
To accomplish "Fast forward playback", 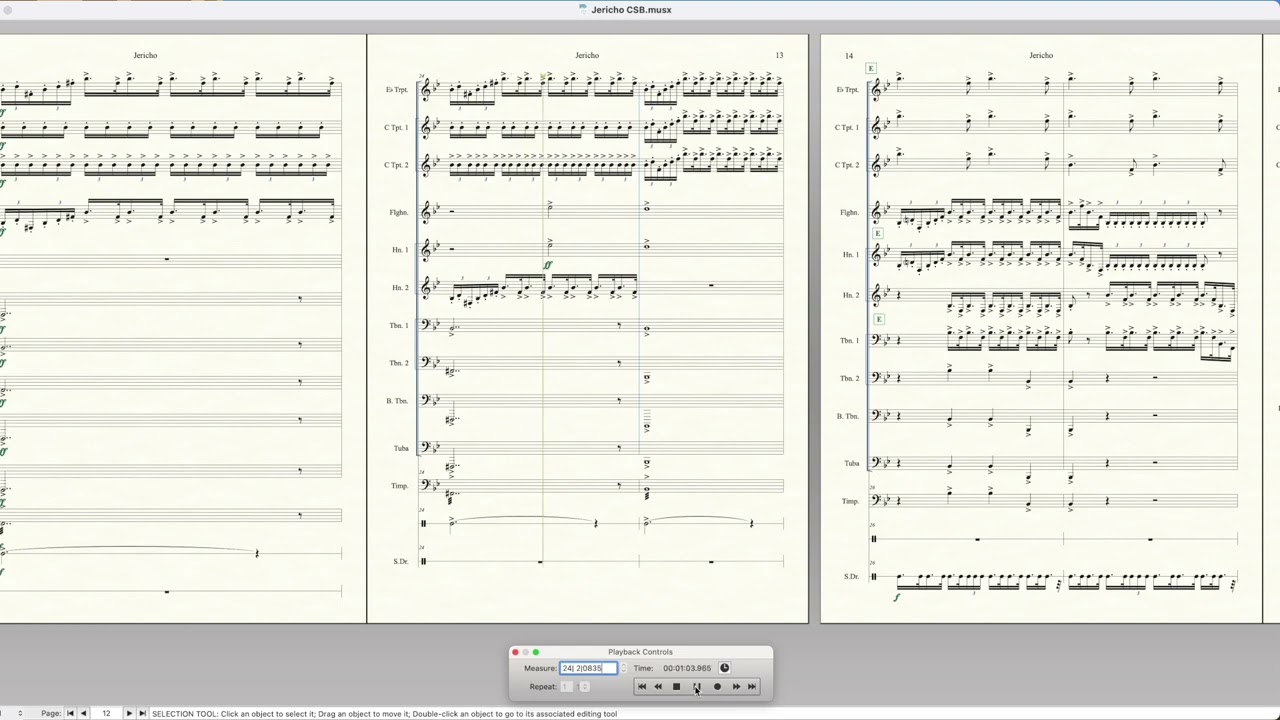I will (736, 687).
